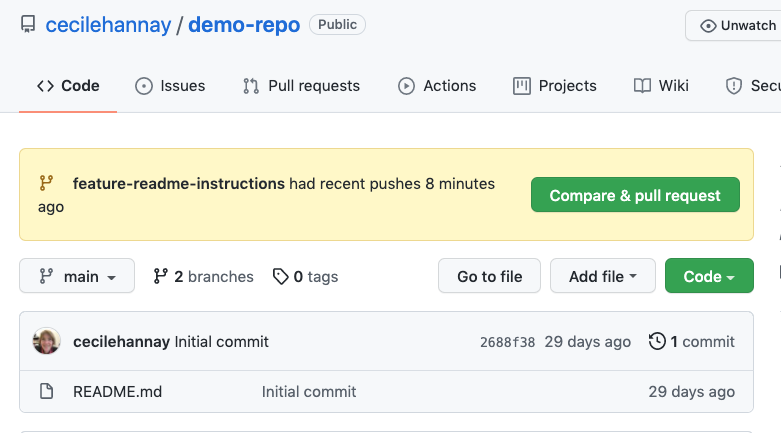The height and width of the screenshot is (433, 781).
Task: Expand the green Code dropdown button
Action: pos(709,276)
